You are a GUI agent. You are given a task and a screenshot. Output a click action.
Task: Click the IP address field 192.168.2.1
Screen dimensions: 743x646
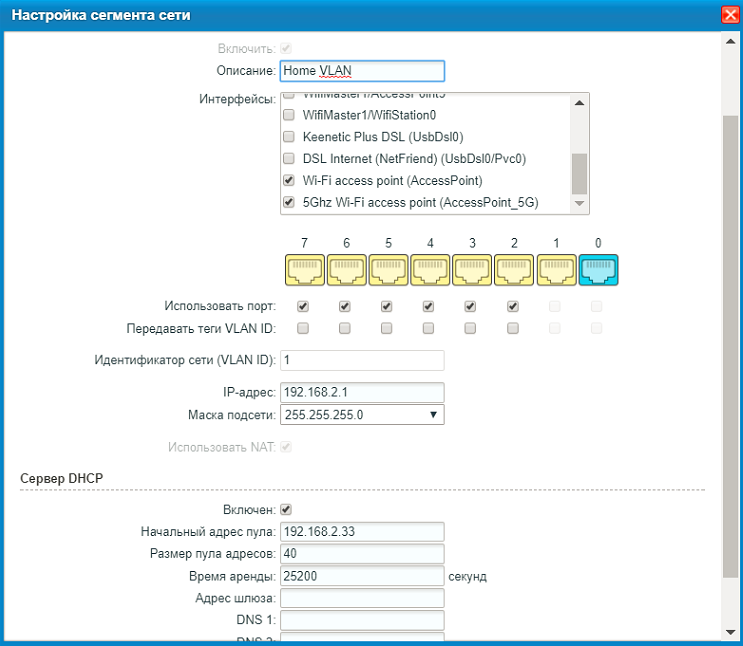coord(362,392)
